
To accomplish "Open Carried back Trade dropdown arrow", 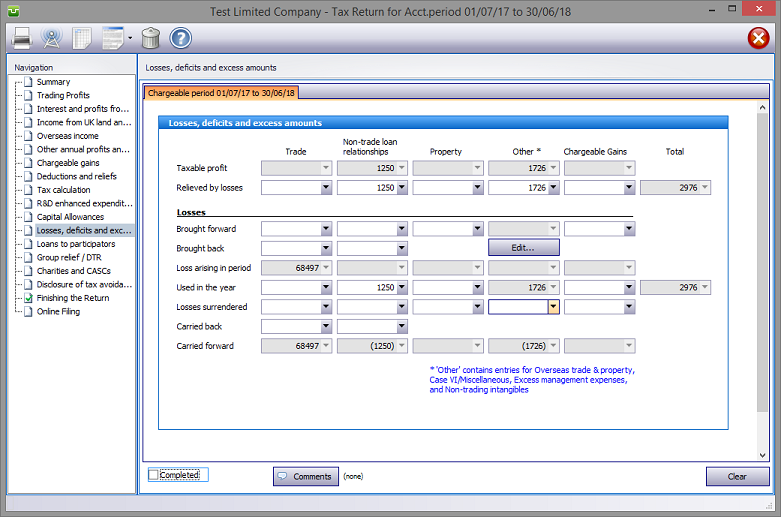I will coord(326,326).
